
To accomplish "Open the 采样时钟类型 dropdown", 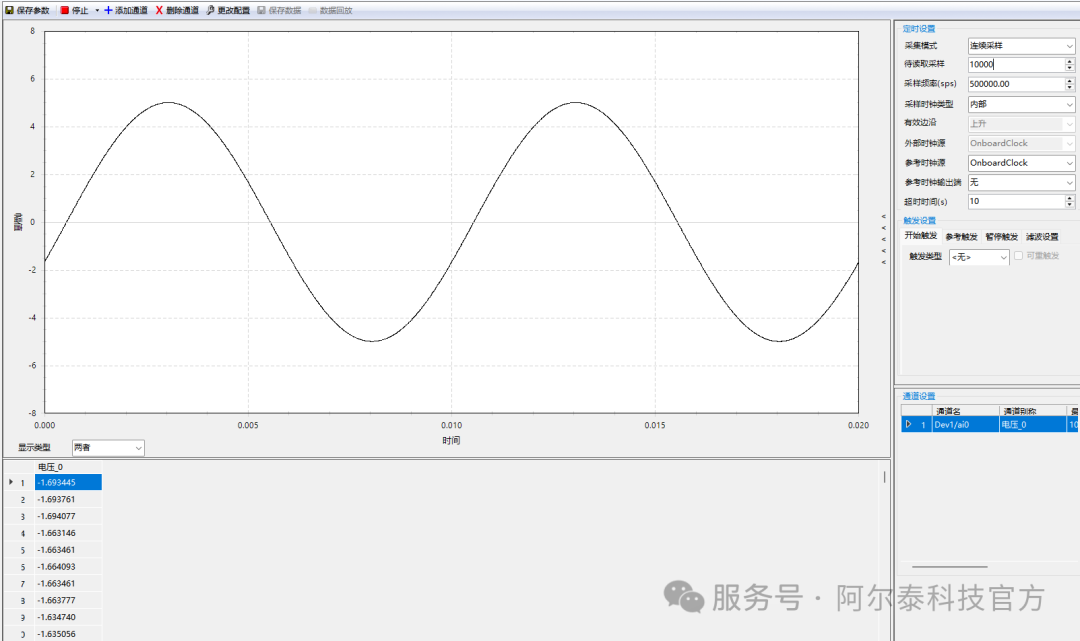I will coord(1069,104).
